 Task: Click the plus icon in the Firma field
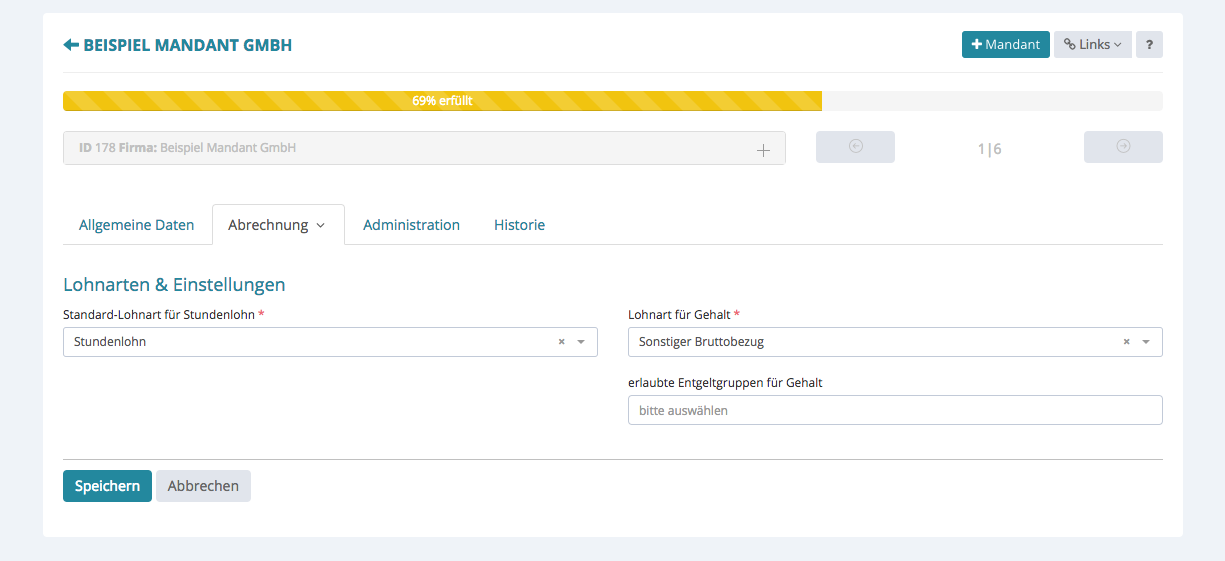point(763,149)
